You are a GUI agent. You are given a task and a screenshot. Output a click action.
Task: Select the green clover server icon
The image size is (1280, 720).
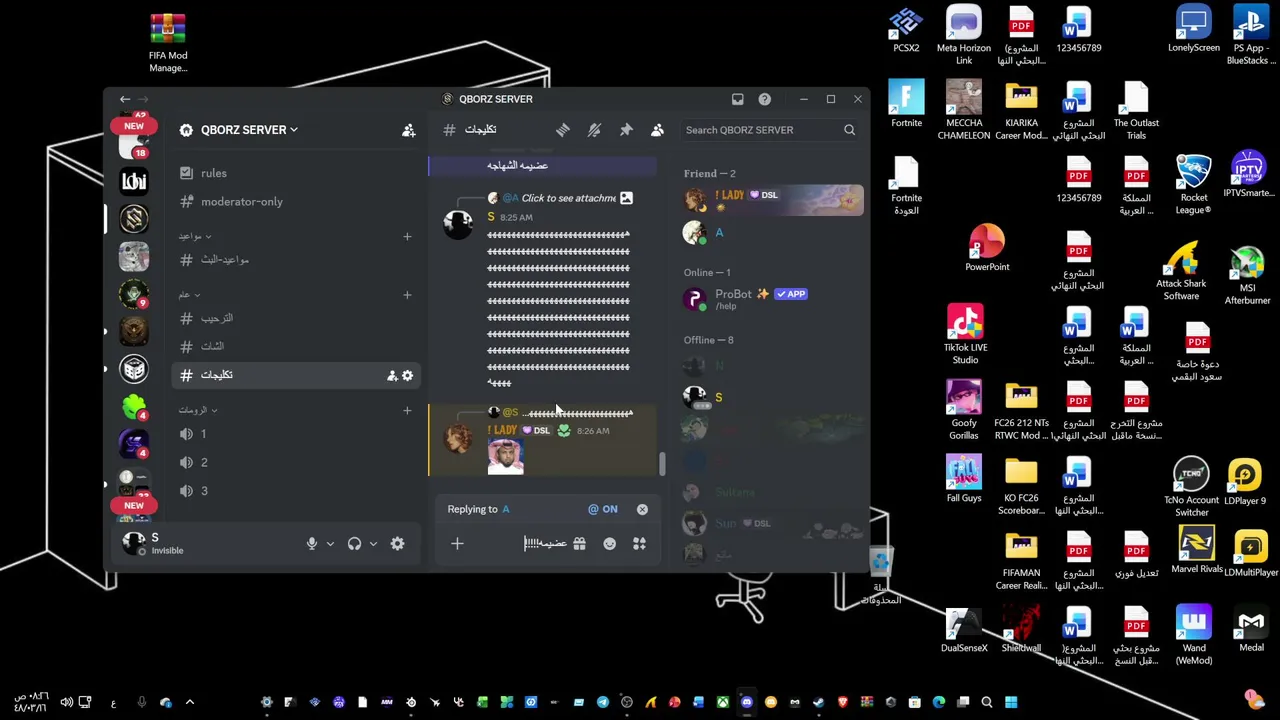point(134,406)
